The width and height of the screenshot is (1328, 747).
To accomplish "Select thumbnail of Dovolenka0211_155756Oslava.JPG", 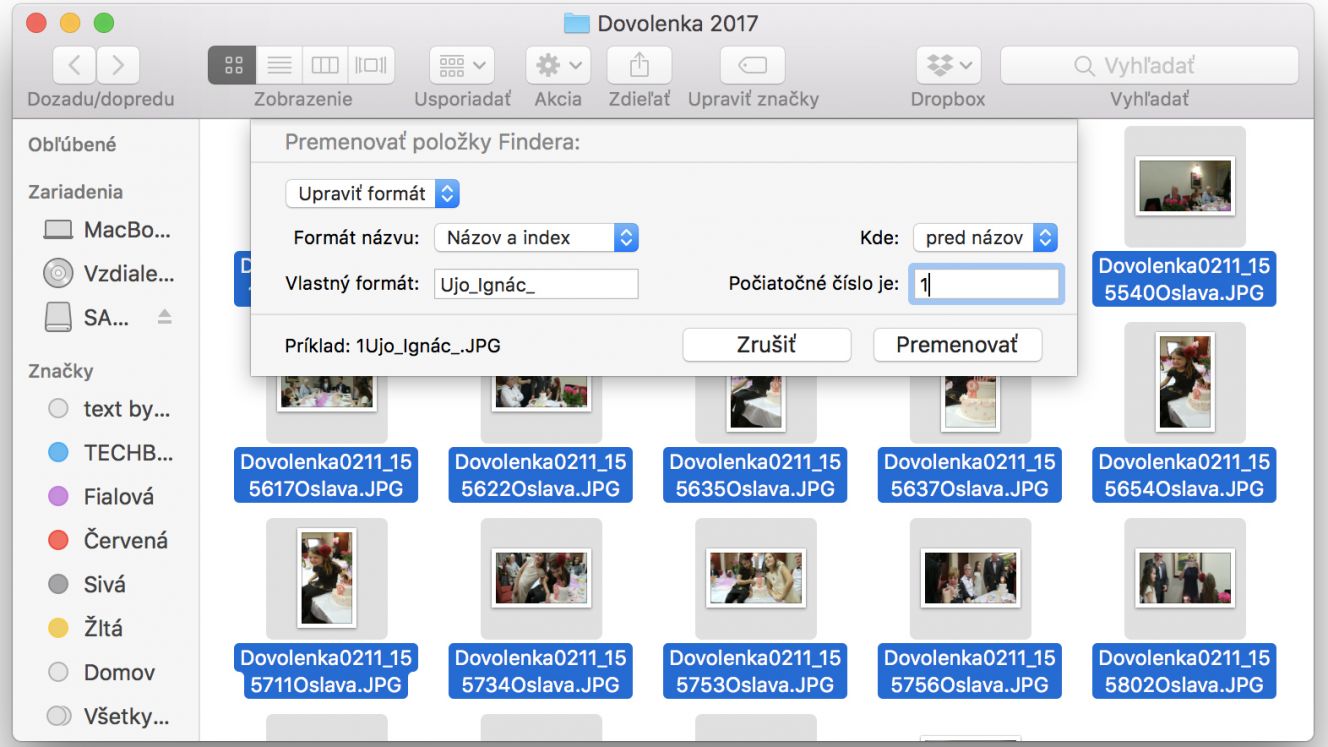I will click(970, 578).
